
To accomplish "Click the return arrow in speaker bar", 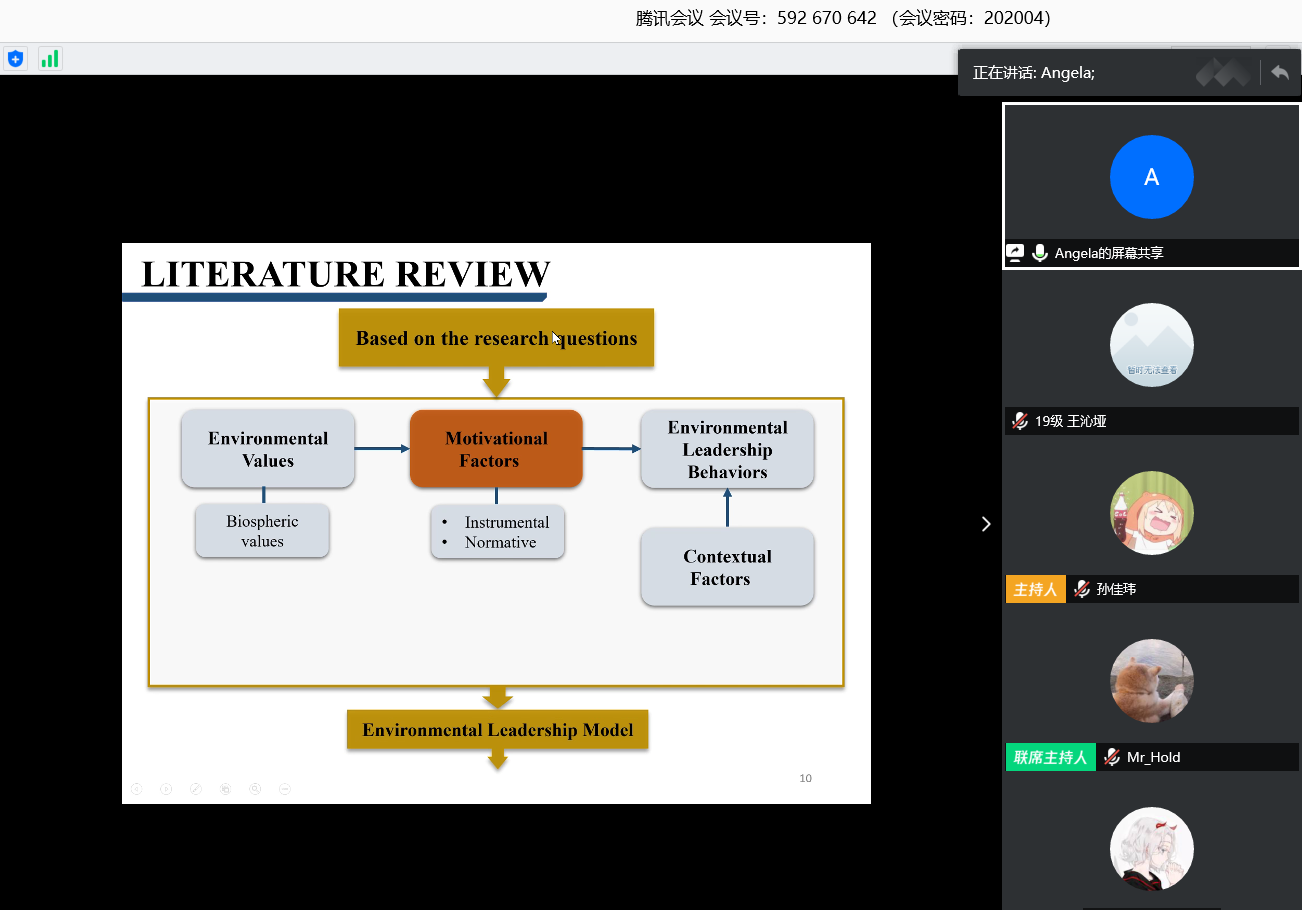I will point(1280,72).
